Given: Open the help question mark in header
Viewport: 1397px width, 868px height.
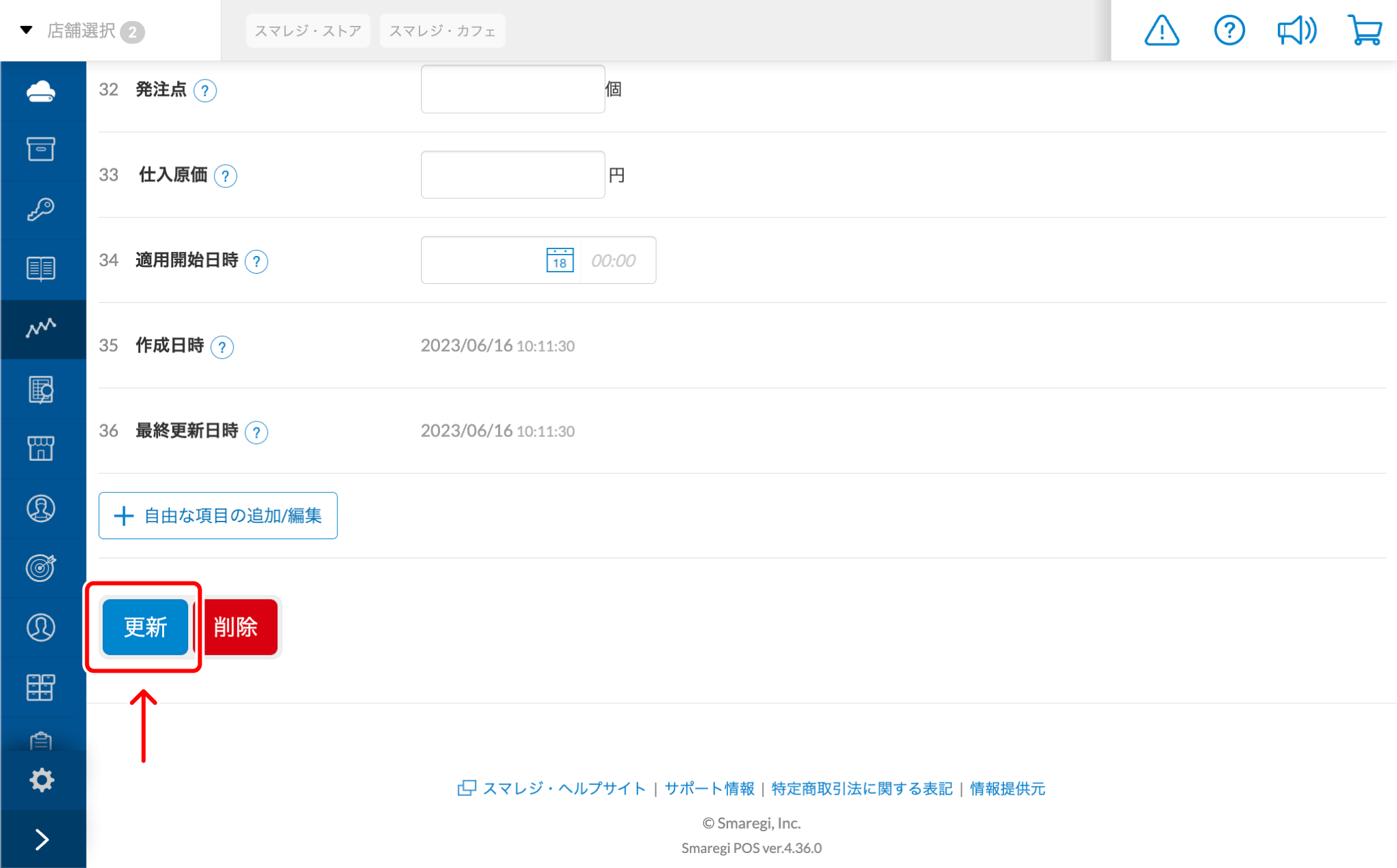Looking at the screenshot, I should tap(1229, 31).
